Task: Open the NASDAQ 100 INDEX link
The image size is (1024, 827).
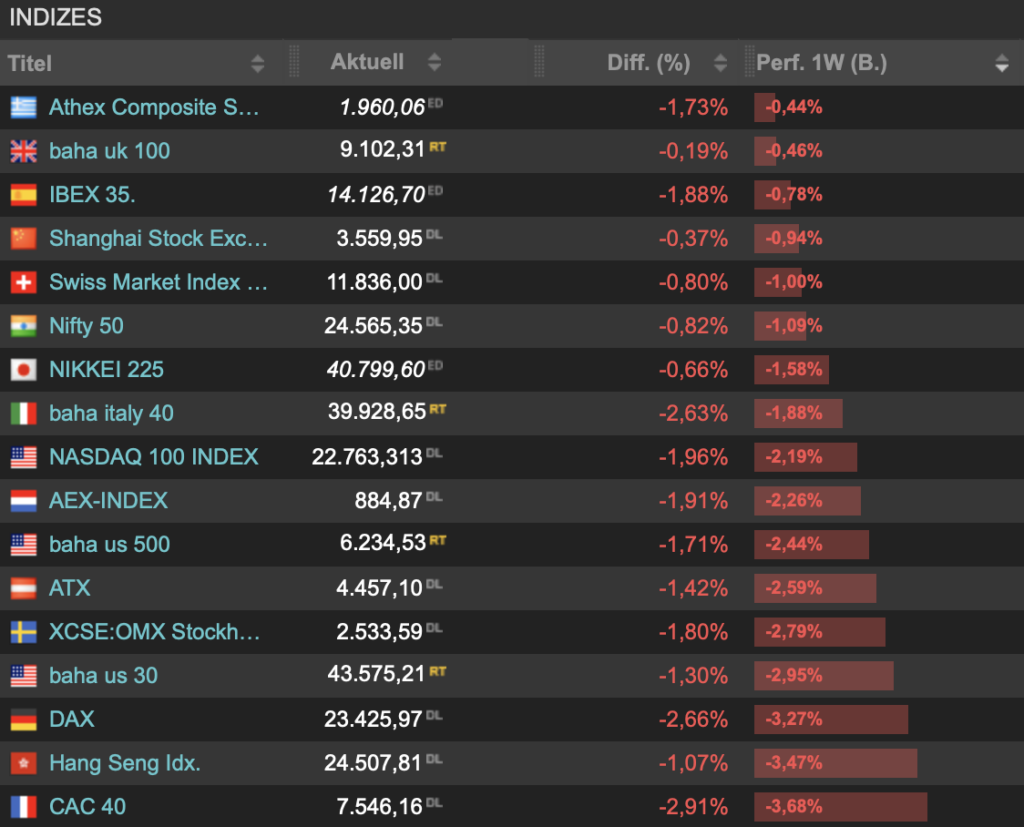Action: (x=154, y=457)
